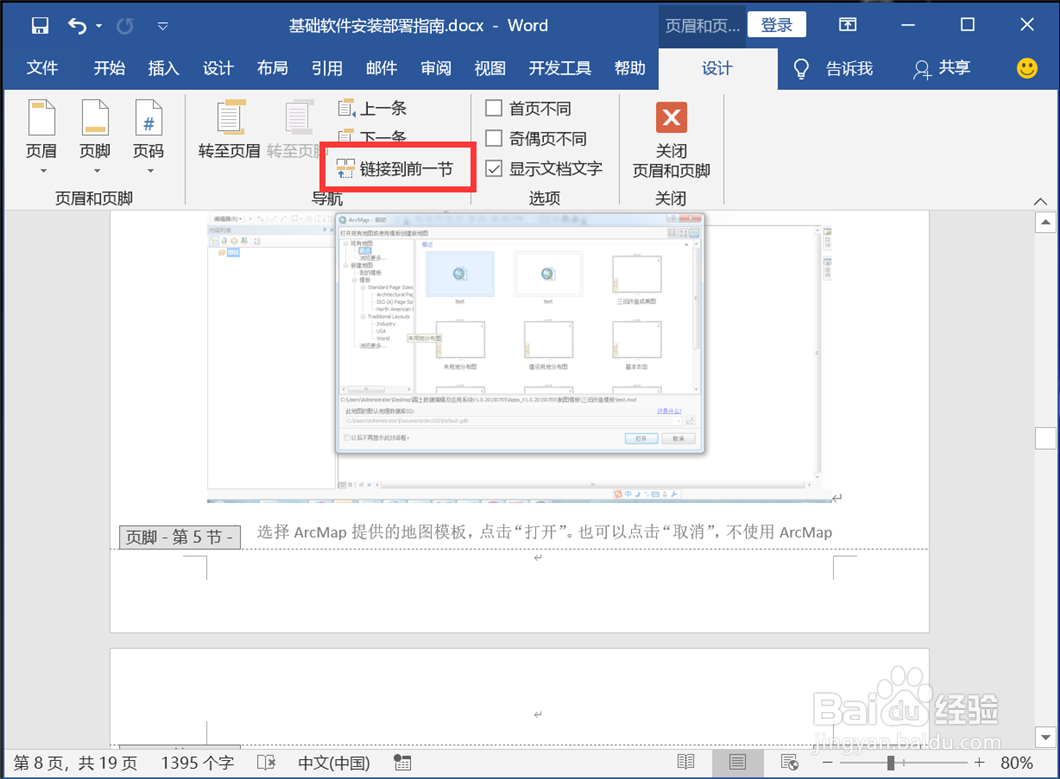This screenshot has width=1060, height=779.
Task: Open the Undo history dropdown arrow
Action: (99, 26)
